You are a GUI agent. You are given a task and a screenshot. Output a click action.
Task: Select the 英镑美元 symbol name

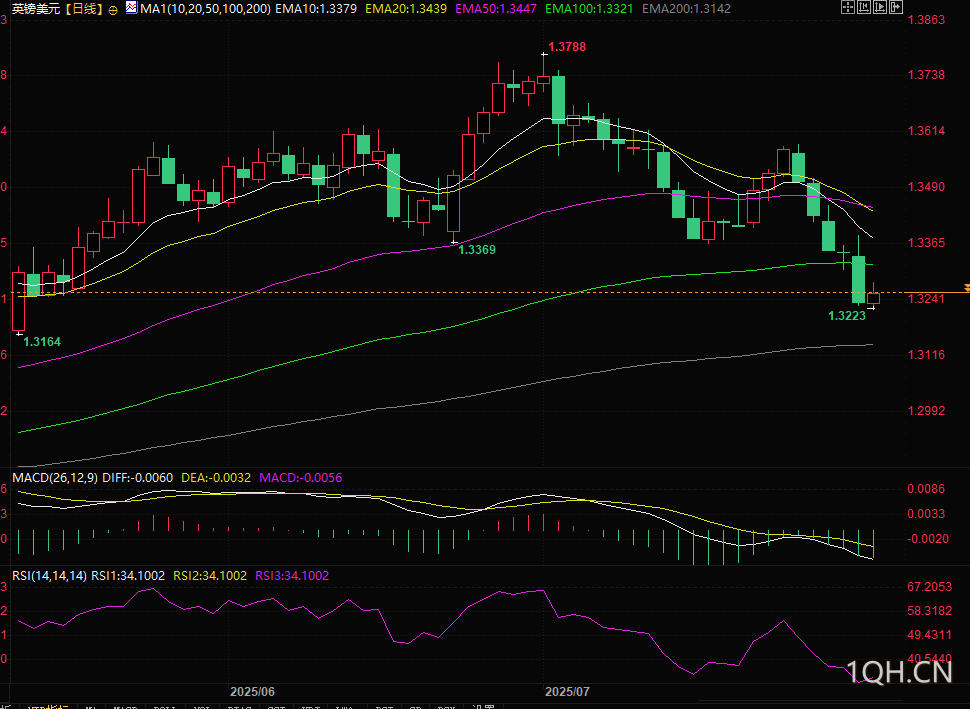[36, 9]
